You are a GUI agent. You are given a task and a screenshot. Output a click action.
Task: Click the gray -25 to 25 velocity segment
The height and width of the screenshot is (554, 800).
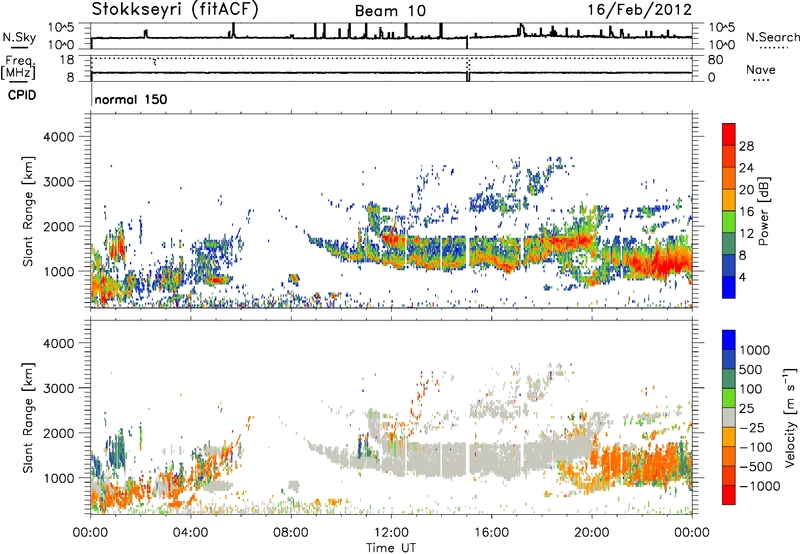pyautogui.click(x=729, y=417)
